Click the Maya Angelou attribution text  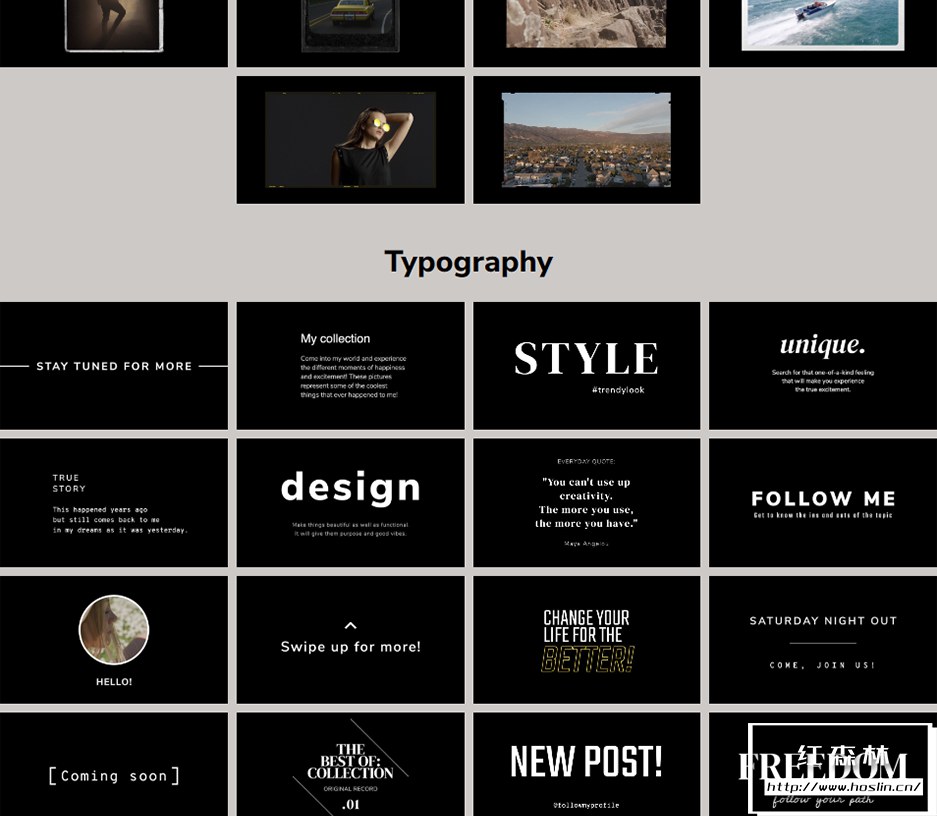pos(586,544)
